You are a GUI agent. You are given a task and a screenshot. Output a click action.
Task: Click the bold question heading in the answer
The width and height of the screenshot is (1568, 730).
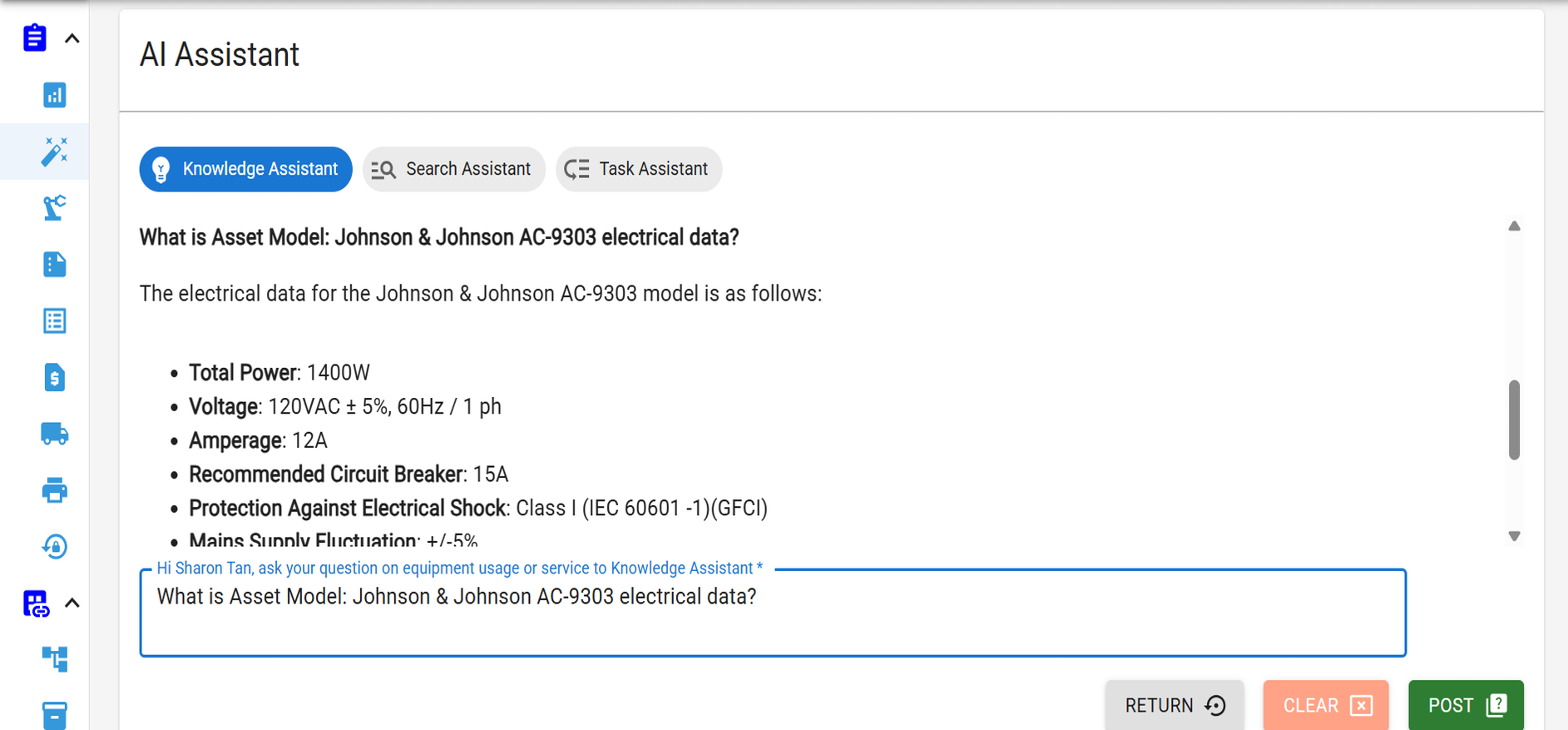pos(439,238)
